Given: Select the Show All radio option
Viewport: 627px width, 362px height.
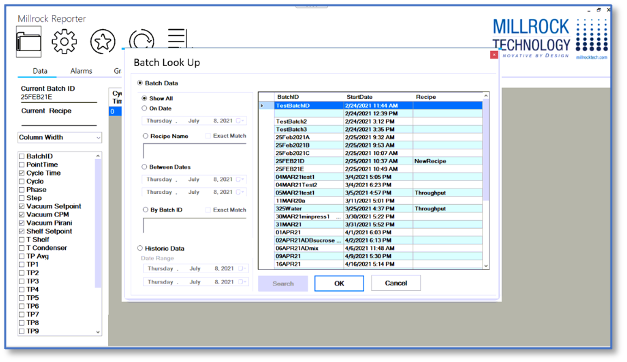Looking at the screenshot, I should click(x=144, y=98).
